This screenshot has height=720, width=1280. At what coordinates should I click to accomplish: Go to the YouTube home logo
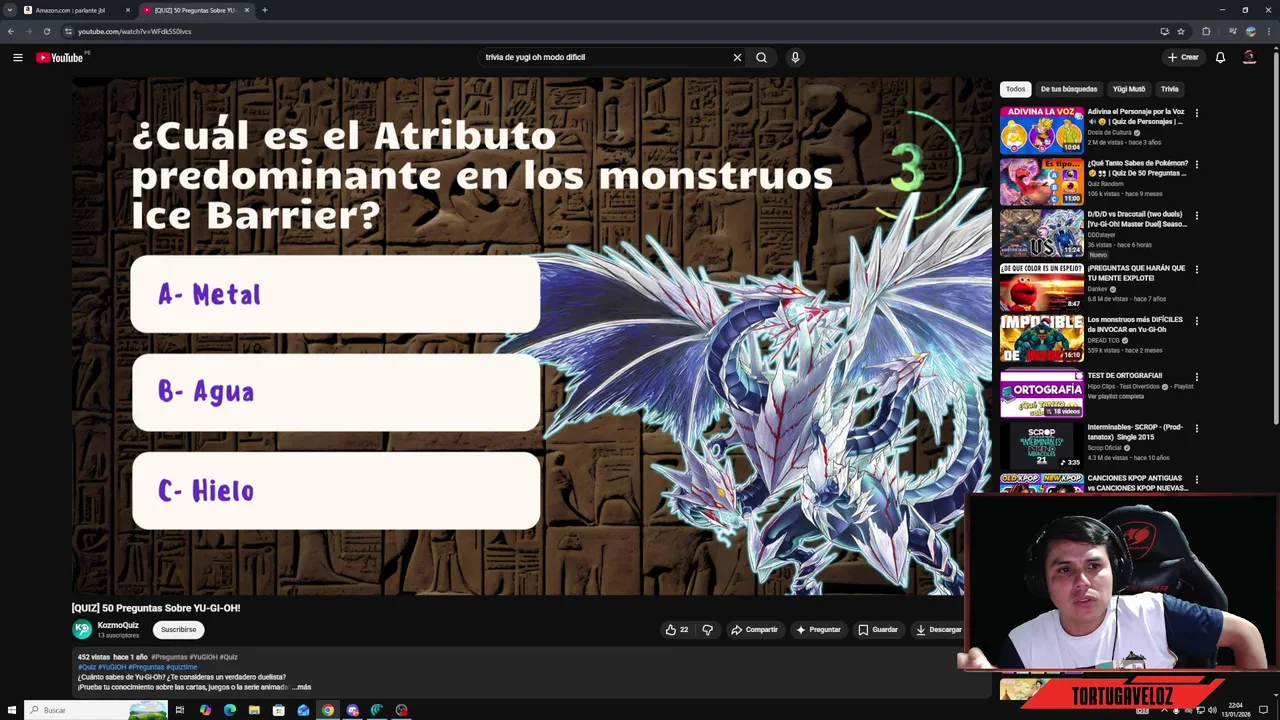[x=60, y=57]
